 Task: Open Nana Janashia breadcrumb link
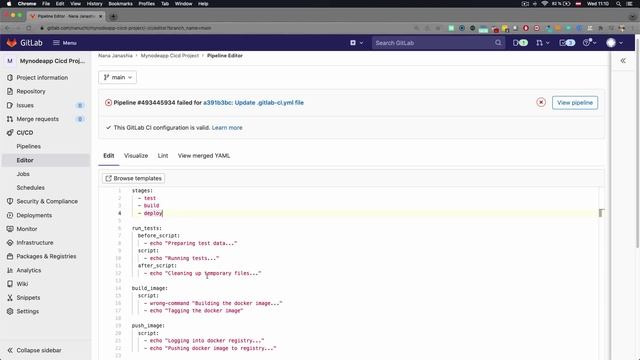click(115, 56)
